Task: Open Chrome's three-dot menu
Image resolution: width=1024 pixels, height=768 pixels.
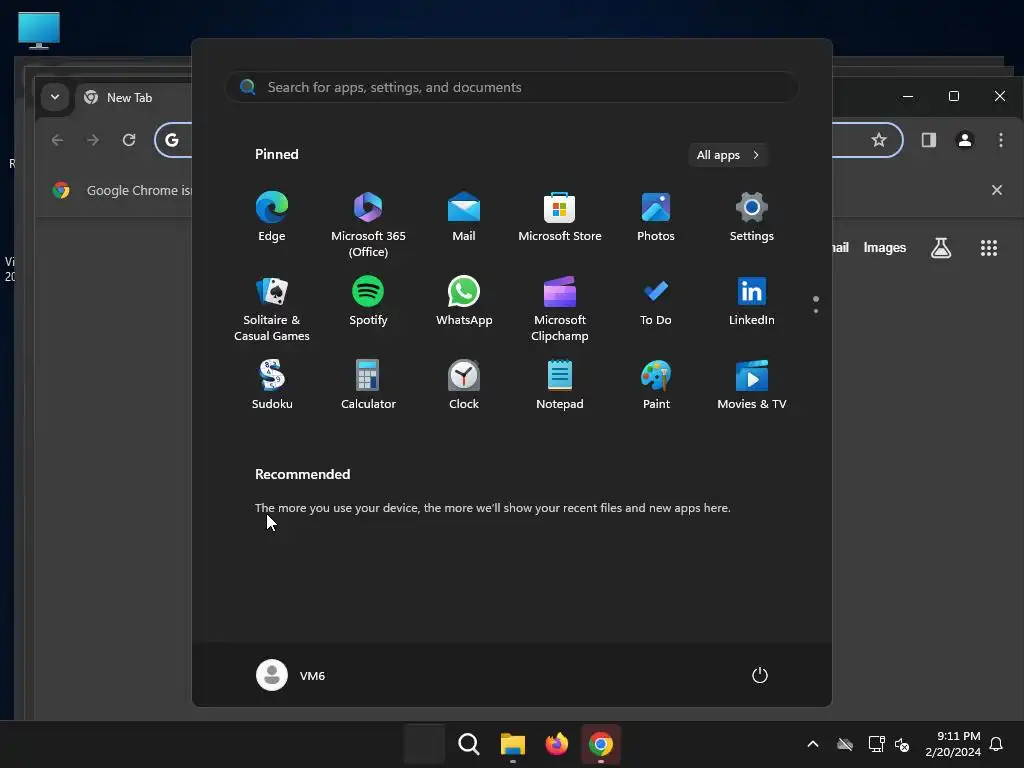Action: click(1000, 140)
